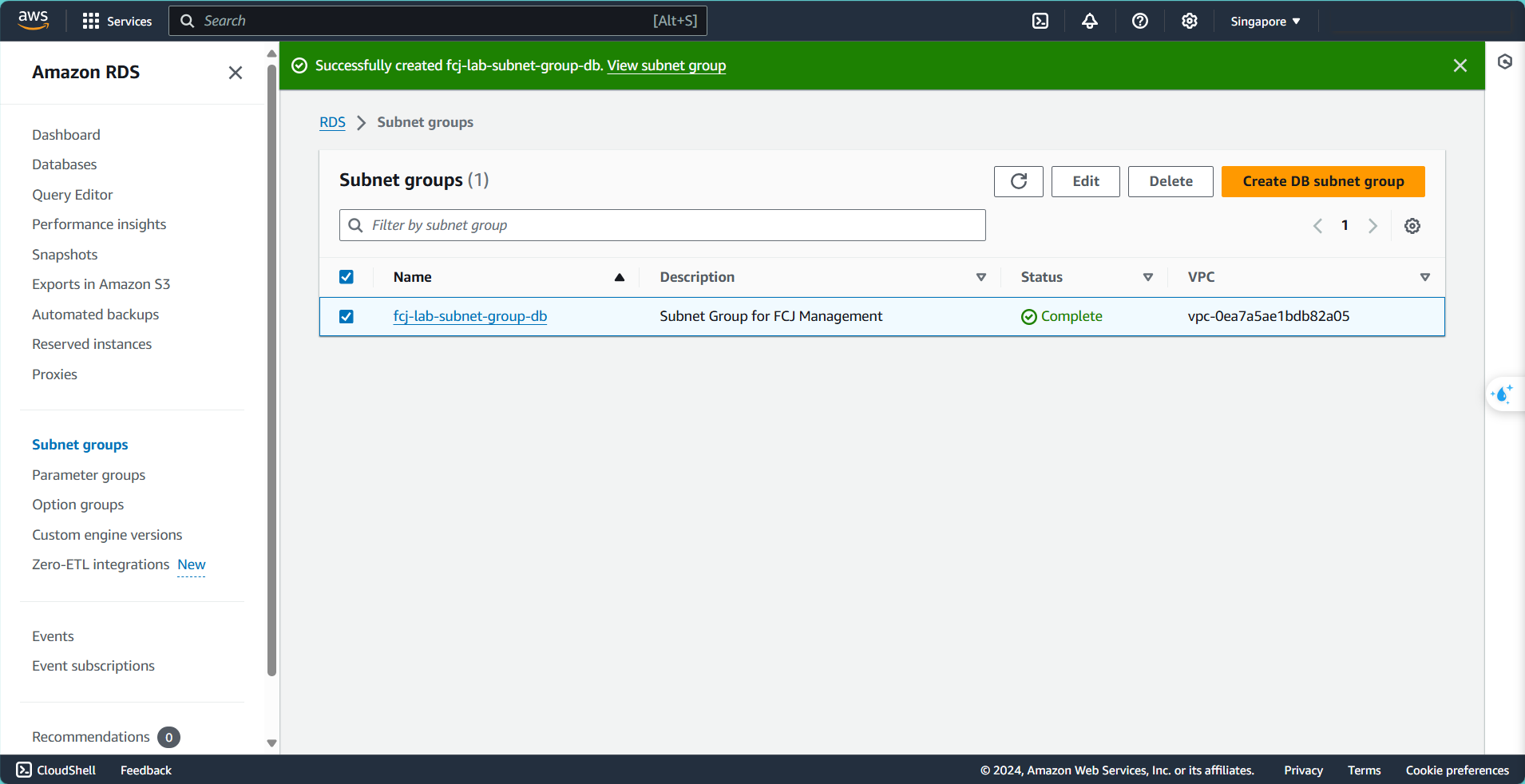Click the page number 1 indicator
The height and width of the screenshot is (784, 1525).
(1345, 226)
